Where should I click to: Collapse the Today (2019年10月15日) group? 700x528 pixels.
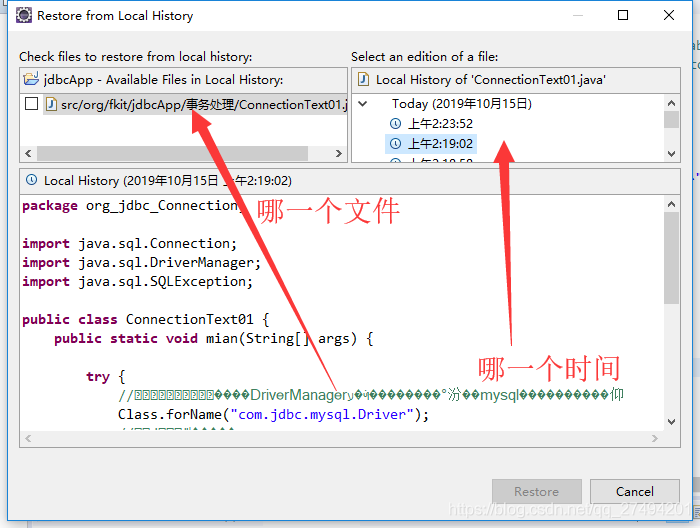(x=363, y=104)
